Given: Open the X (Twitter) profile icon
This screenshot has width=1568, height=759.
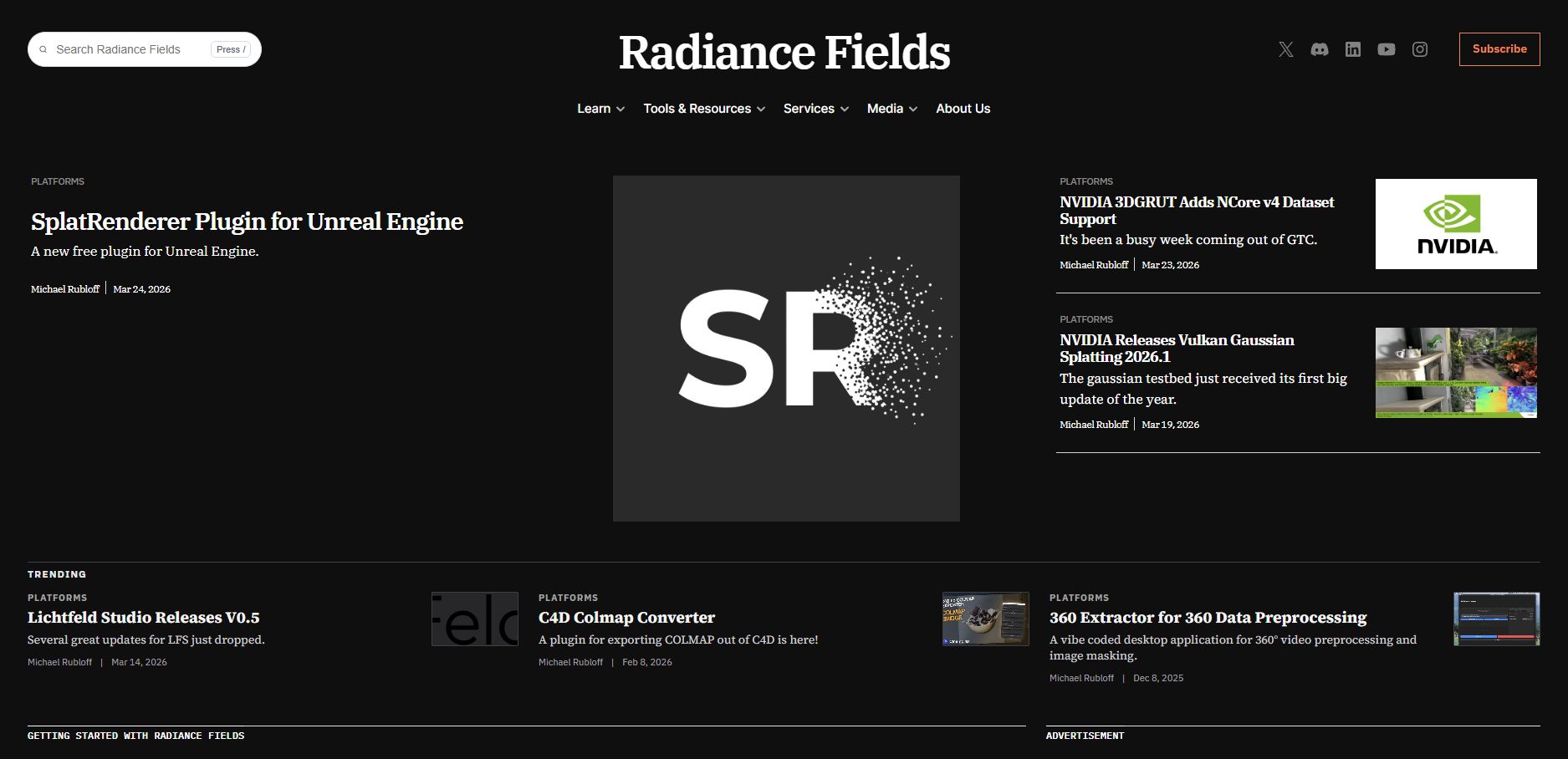Looking at the screenshot, I should (1285, 49).
